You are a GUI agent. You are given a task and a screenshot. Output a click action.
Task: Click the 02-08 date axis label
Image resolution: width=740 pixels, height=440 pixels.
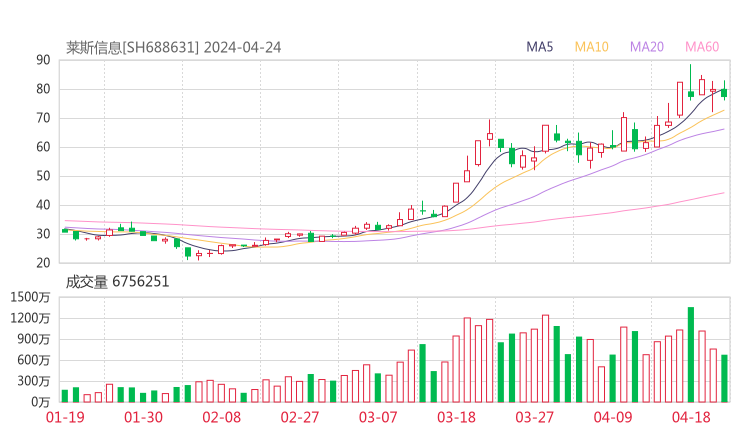221,417
